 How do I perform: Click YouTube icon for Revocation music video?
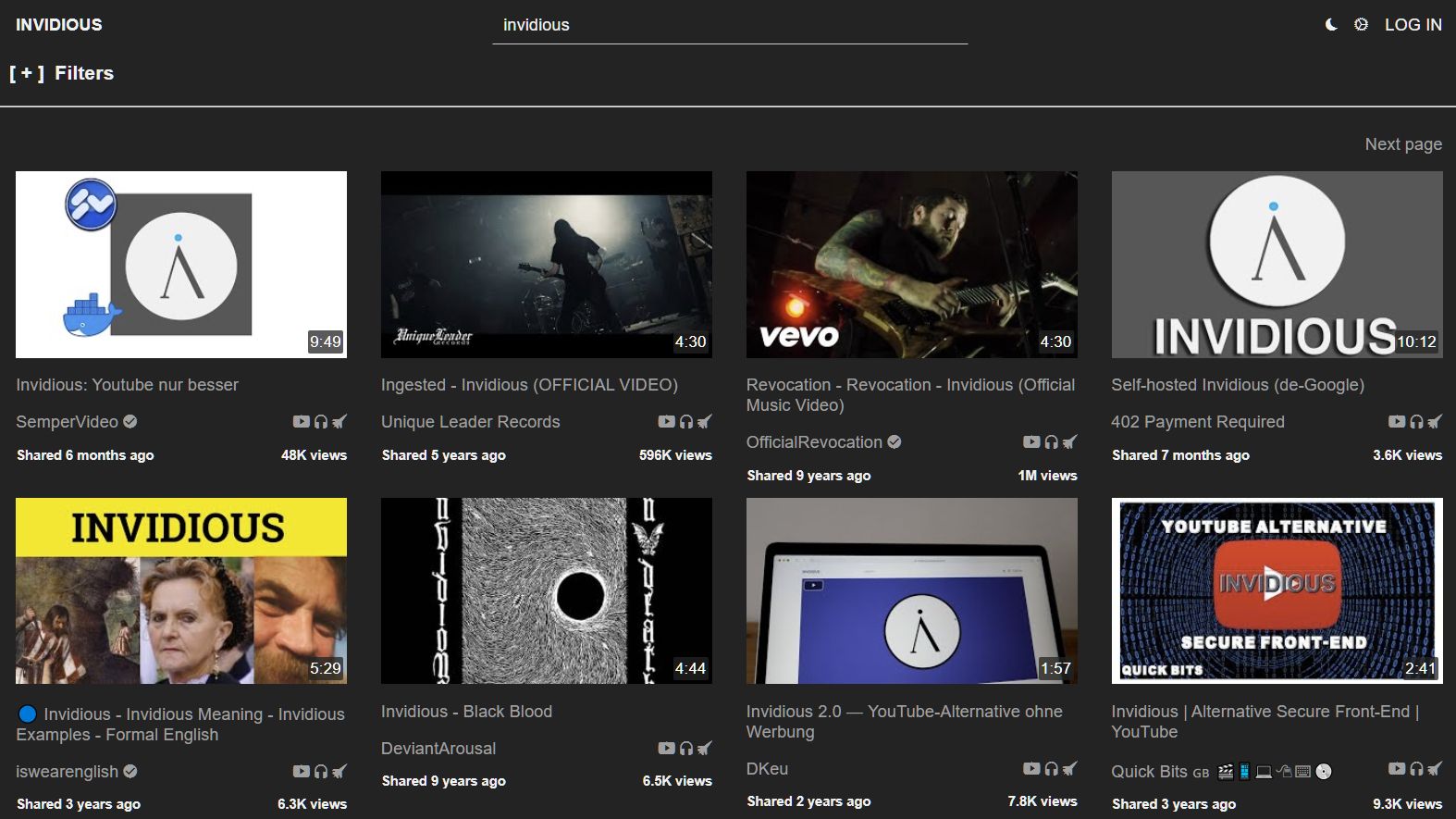1030,442
